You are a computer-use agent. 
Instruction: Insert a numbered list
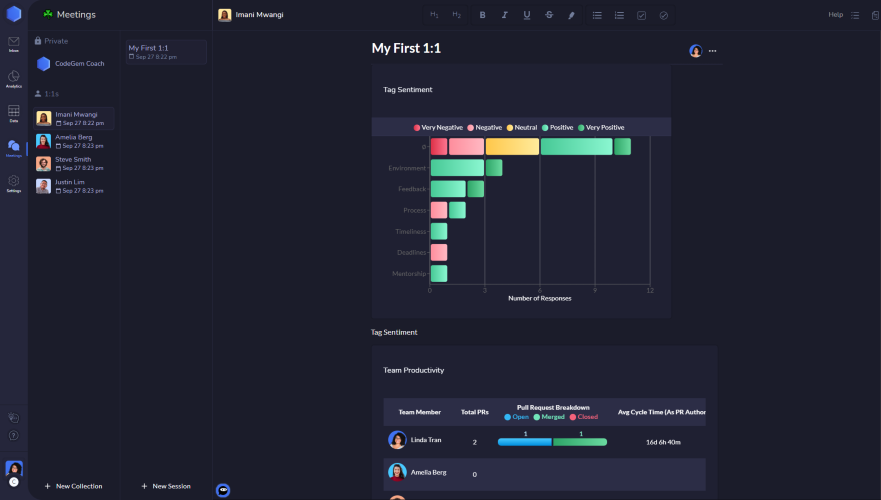tap(619, 15)
